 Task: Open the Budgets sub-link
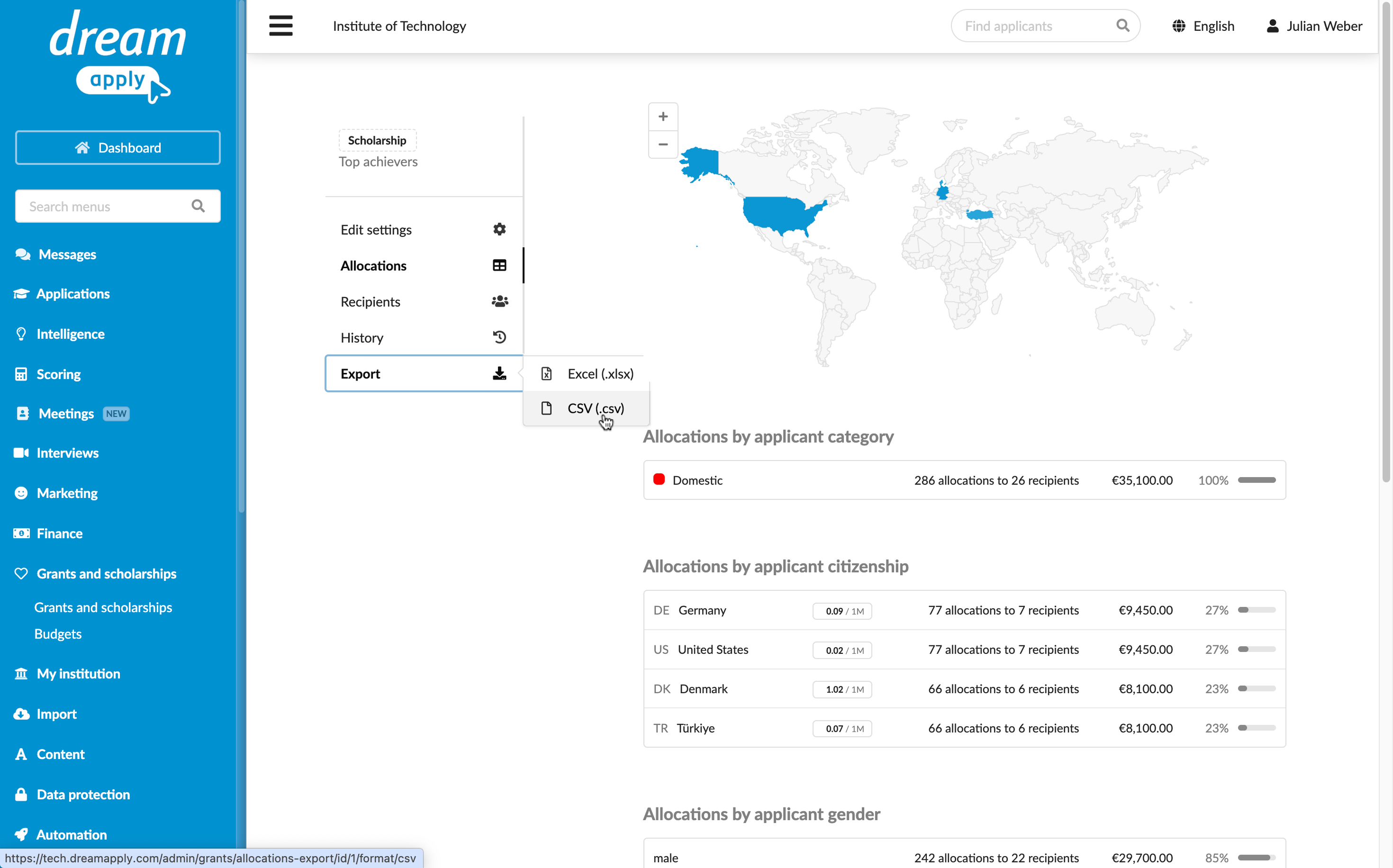point(58,634)
